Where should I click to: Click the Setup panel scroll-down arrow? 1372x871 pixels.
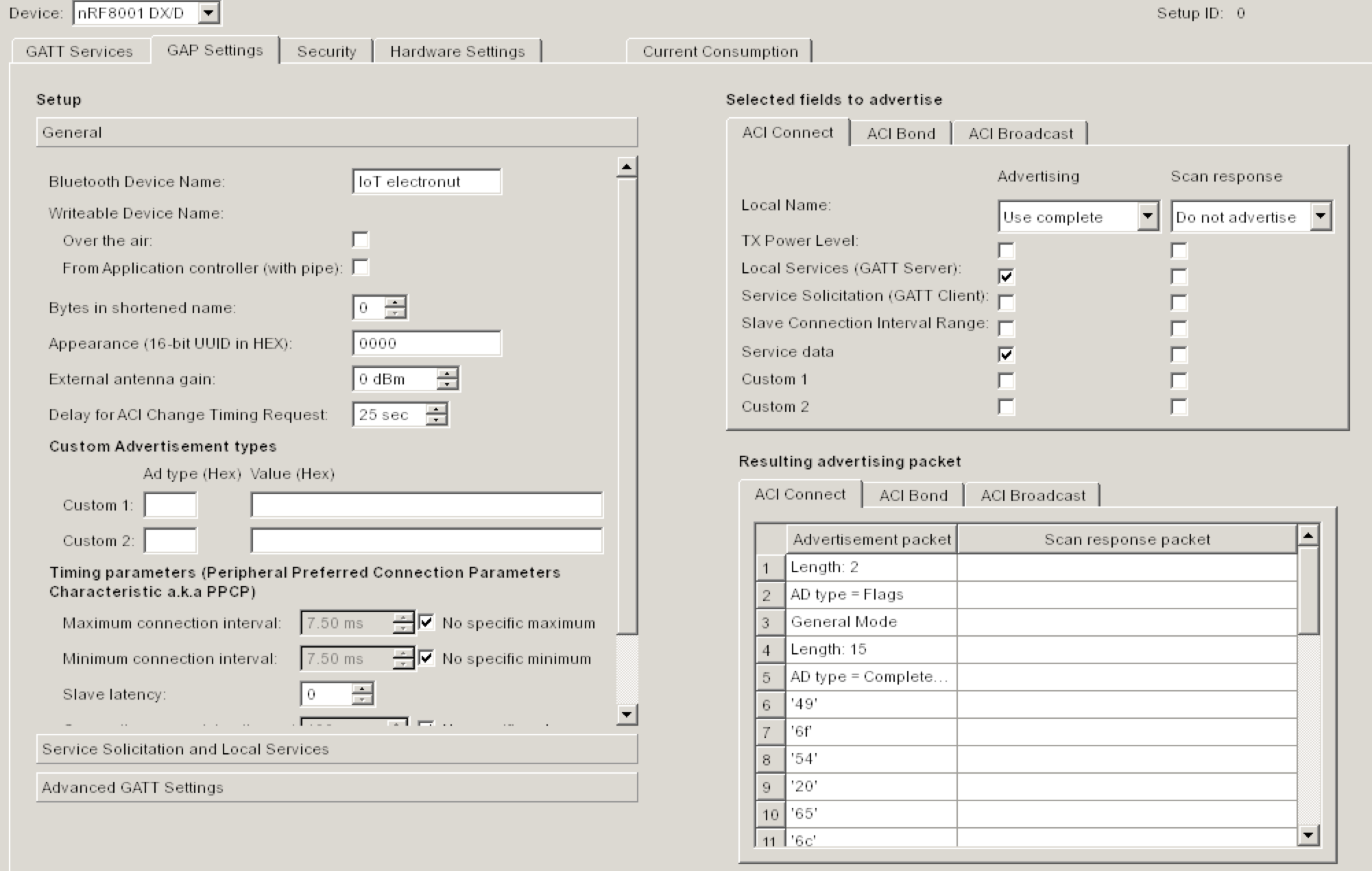[x=626, y=715]
